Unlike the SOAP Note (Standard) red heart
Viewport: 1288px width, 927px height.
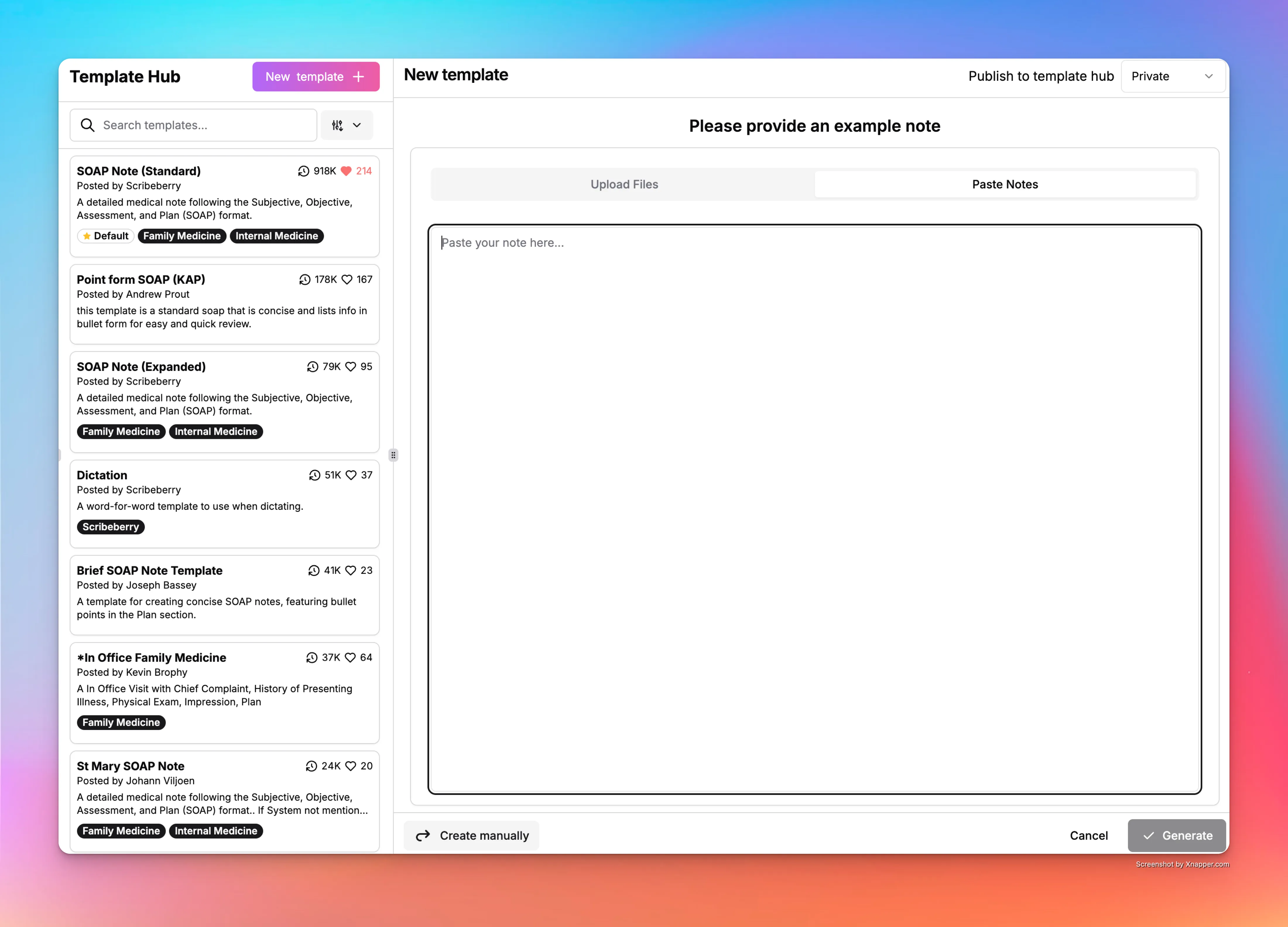346,171
